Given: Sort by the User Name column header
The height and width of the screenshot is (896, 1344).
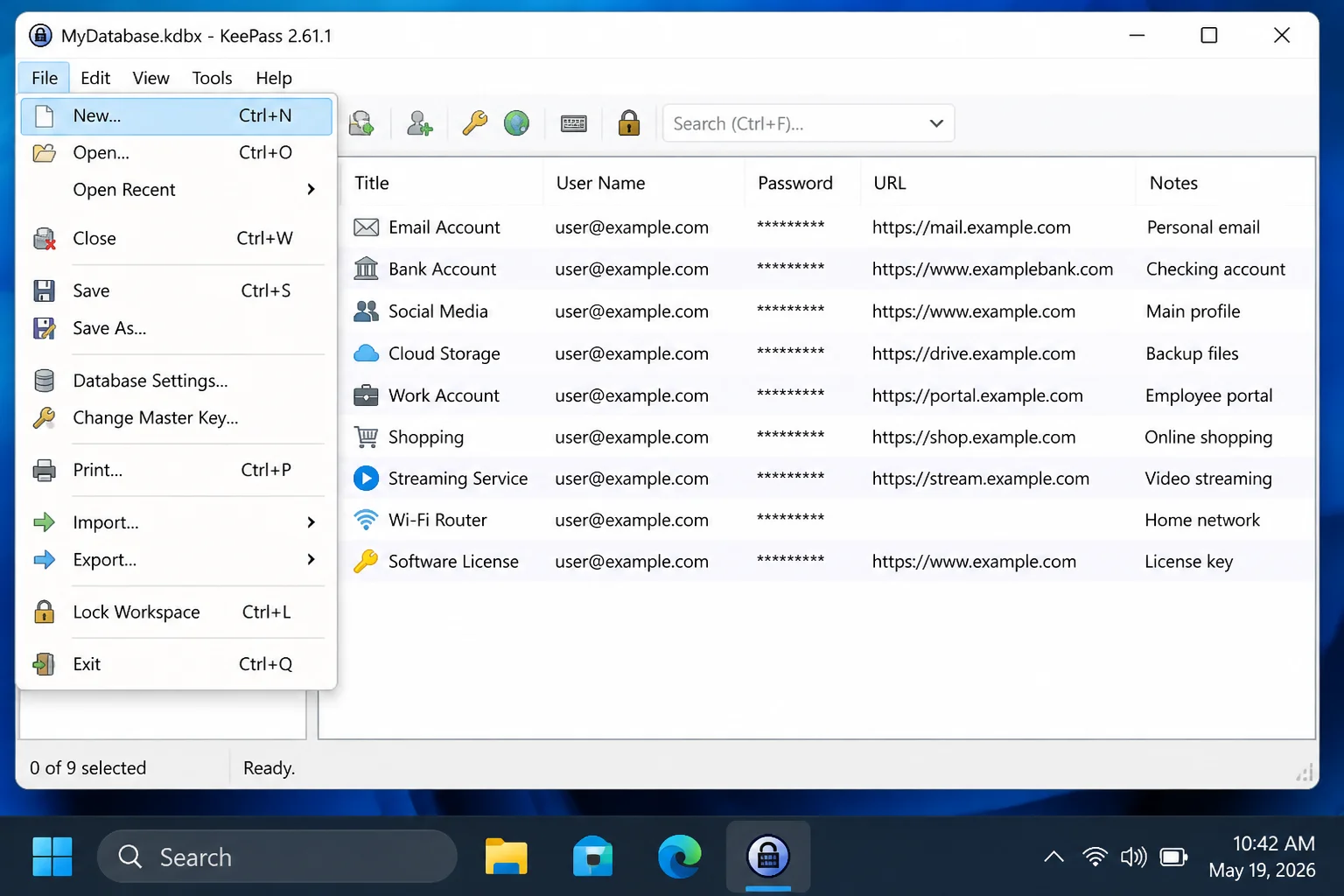Looking at the screenshot, I should [644, 183].
